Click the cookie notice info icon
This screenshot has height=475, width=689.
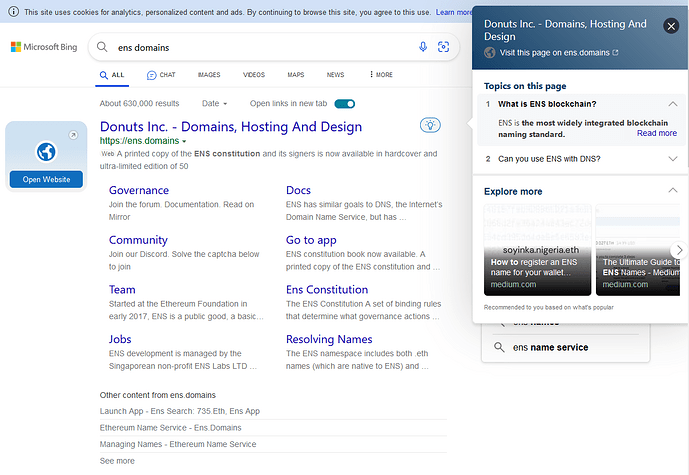point(14,12)
